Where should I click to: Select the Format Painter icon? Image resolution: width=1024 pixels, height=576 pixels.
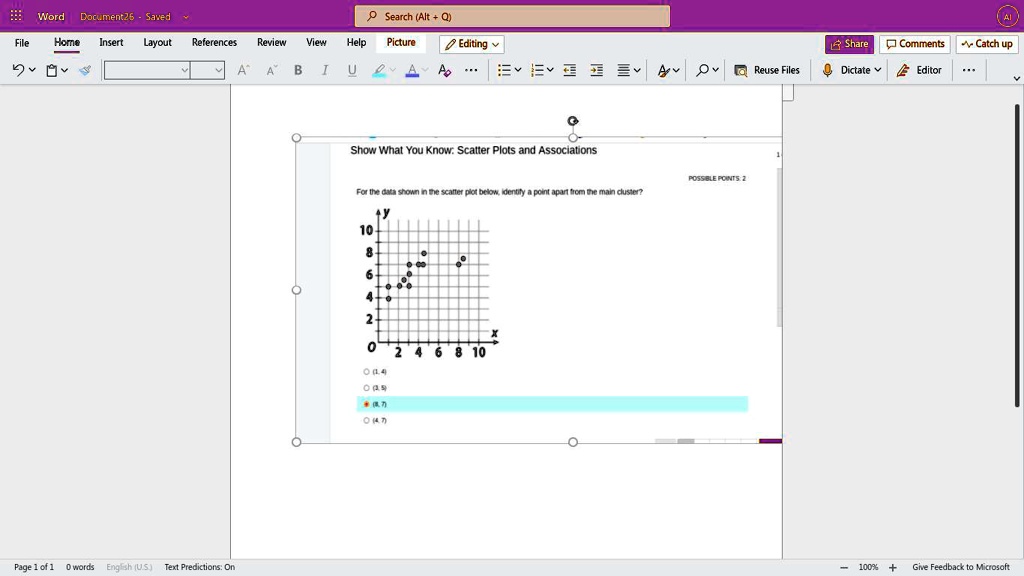[x=85, y=70]
